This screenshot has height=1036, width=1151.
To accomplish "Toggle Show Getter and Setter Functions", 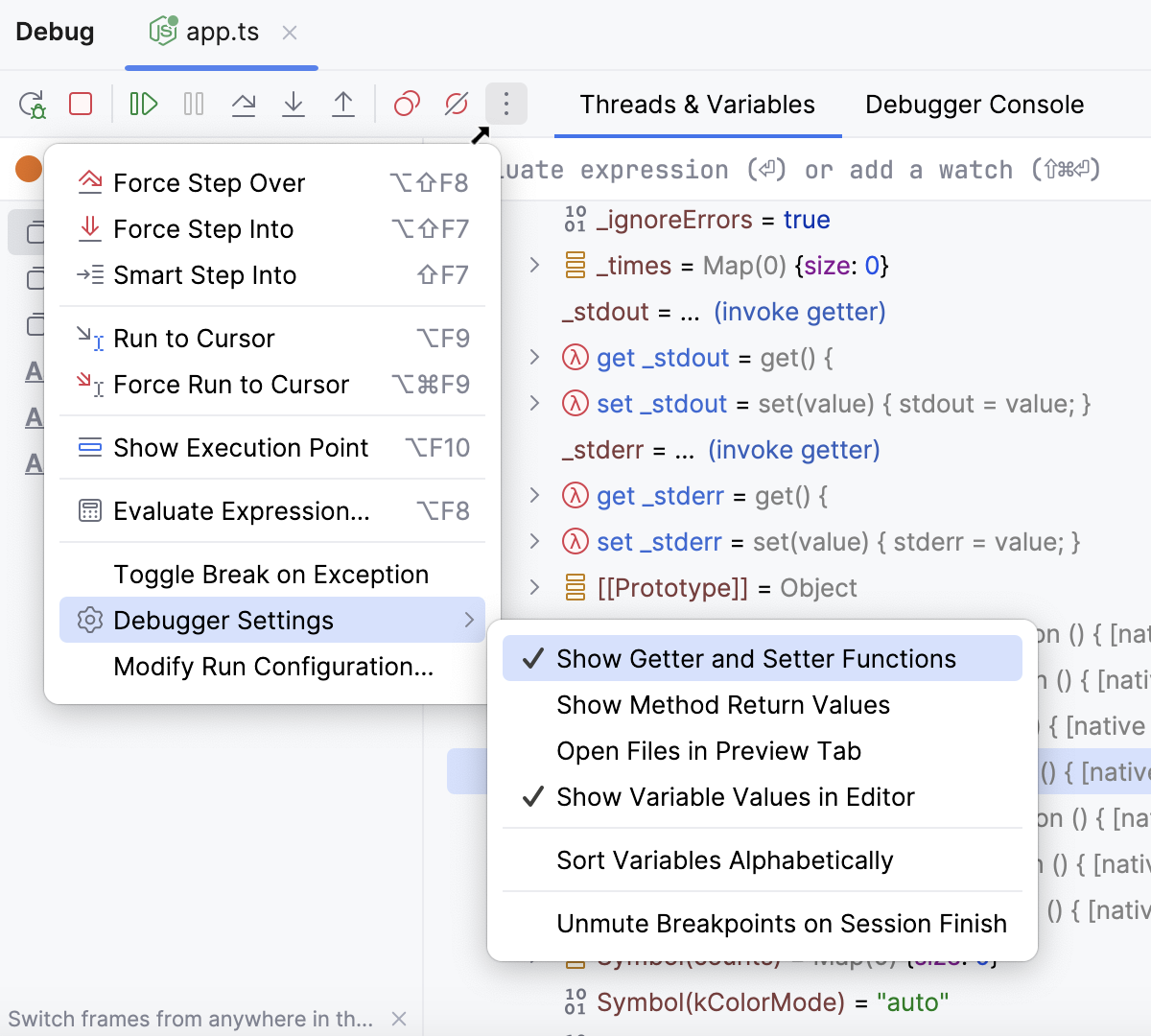I will pos(756,659).
